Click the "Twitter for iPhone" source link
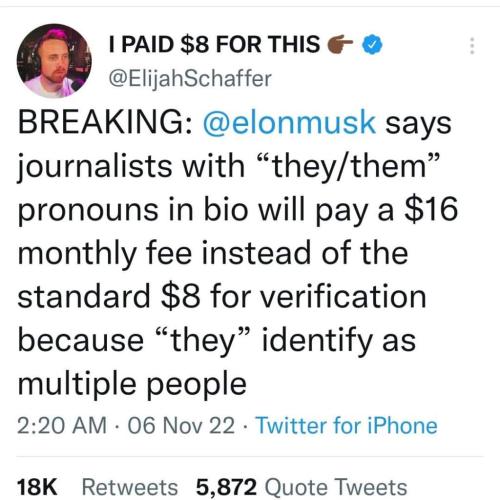 click(x=346, y=426)
